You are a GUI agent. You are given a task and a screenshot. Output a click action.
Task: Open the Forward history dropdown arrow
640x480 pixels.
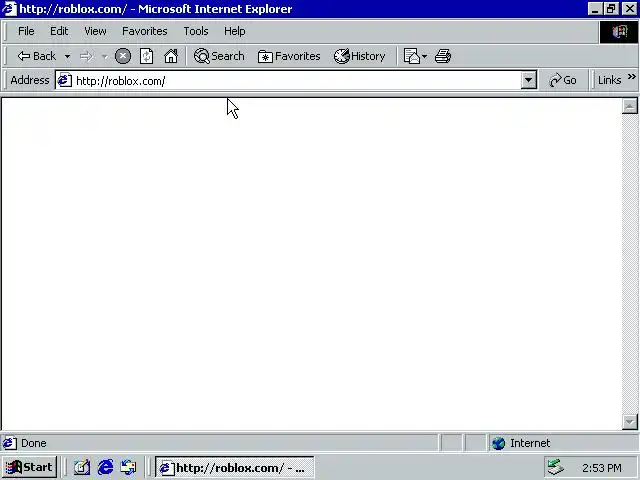(104, 56)
